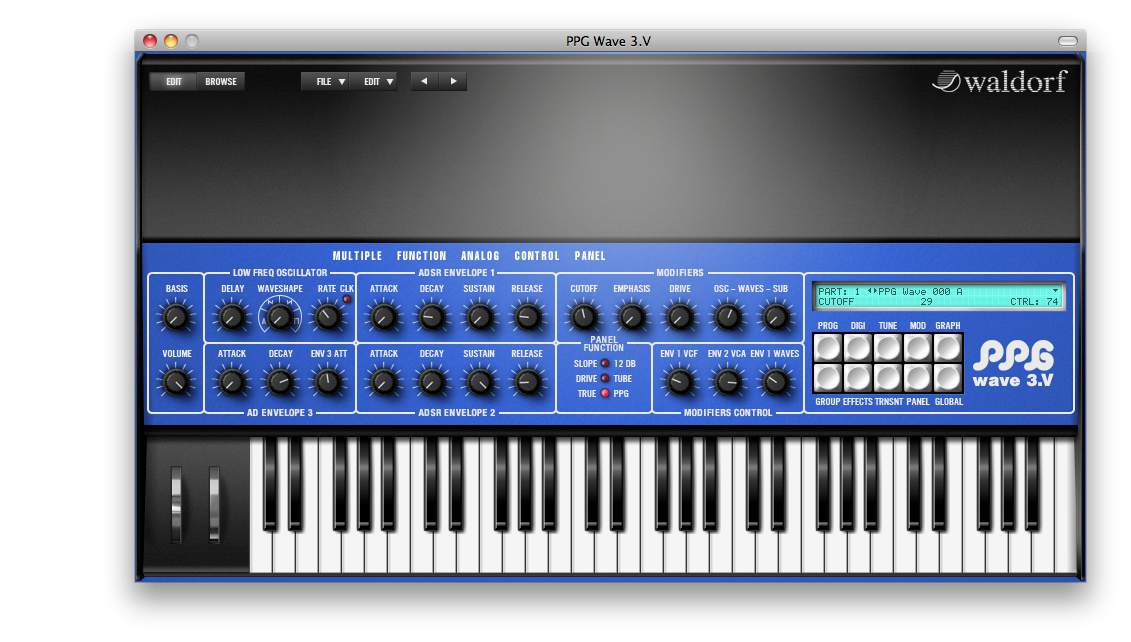
Task: Switch to BROWSE view mode
Action: (x=221, y=82)
